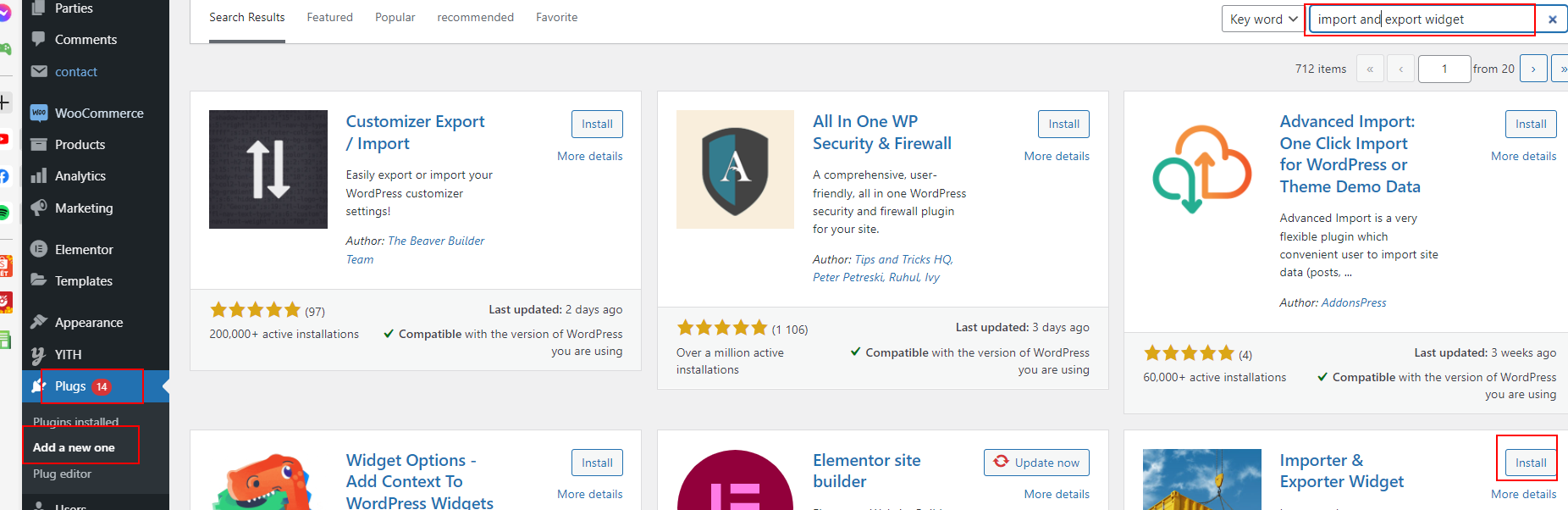Screen dimensions: 1568x510
Task: Open the Elementor site builder thumbnail
Action: tap(735, 480)
